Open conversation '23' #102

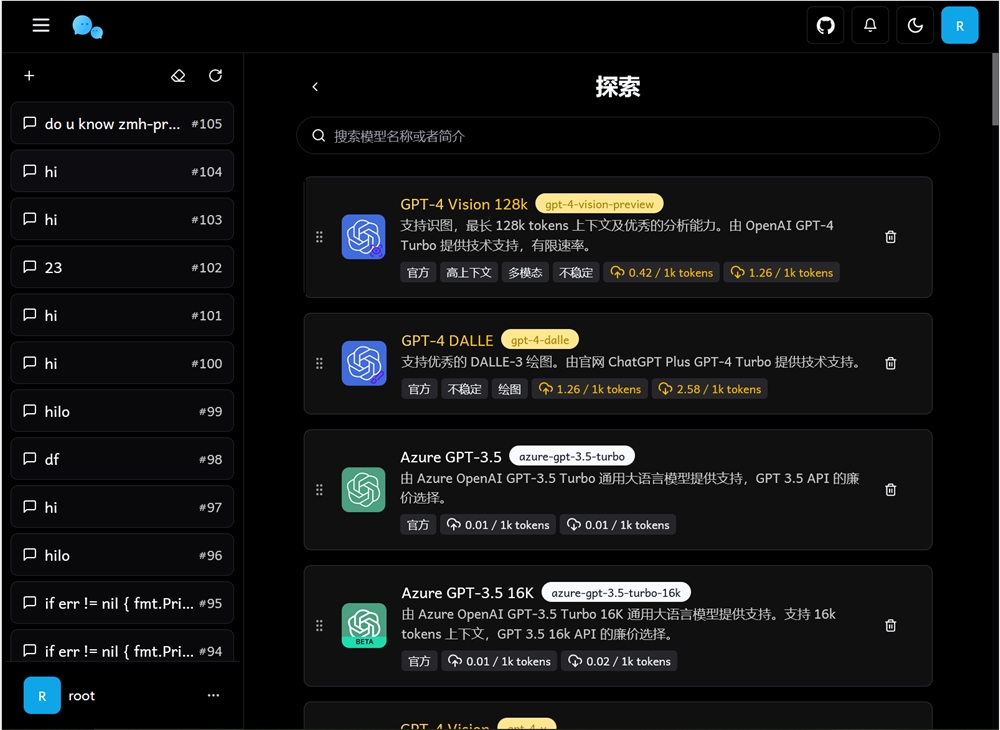click(122, 267)
